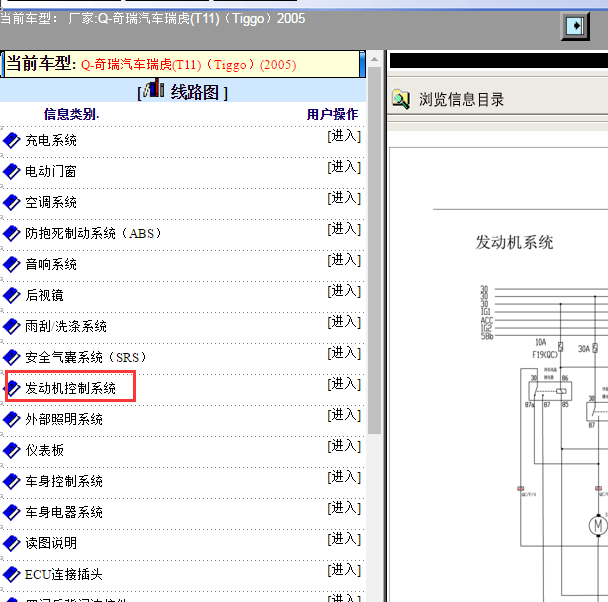
Task: Select the 音响系统 category text
Action: [51, 264]
